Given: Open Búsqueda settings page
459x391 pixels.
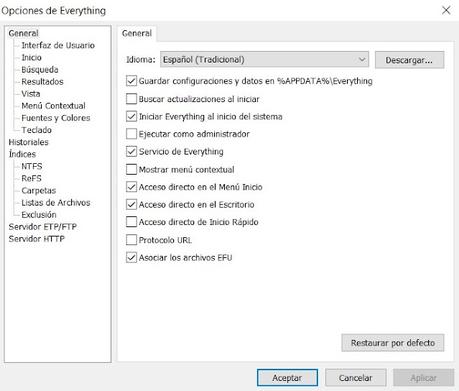Looking at the screenshot, I should point(40,69).
